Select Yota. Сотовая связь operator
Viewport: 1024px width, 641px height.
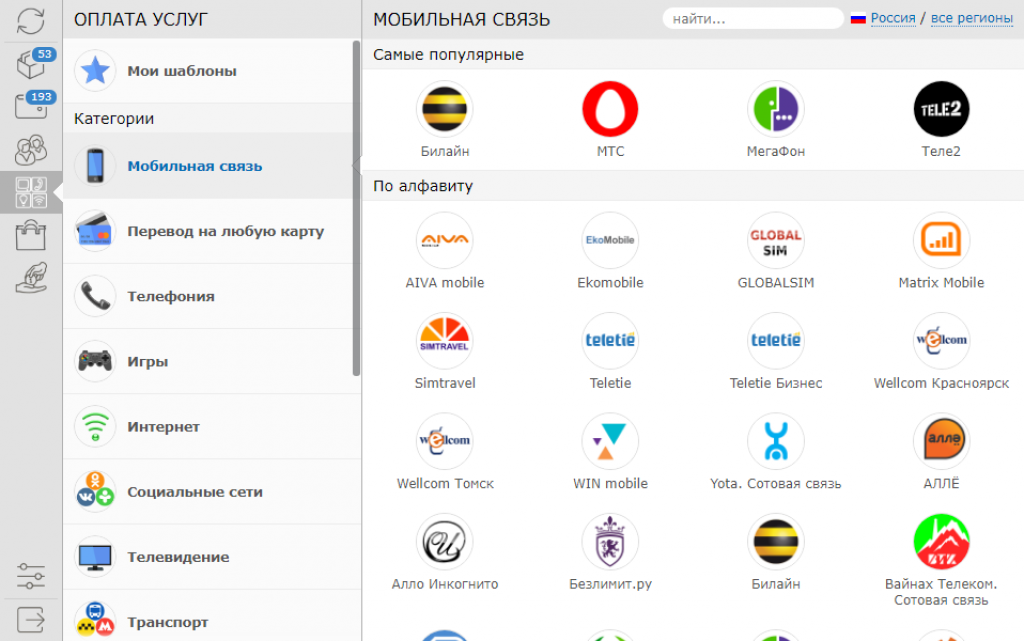tap(776, 441)
